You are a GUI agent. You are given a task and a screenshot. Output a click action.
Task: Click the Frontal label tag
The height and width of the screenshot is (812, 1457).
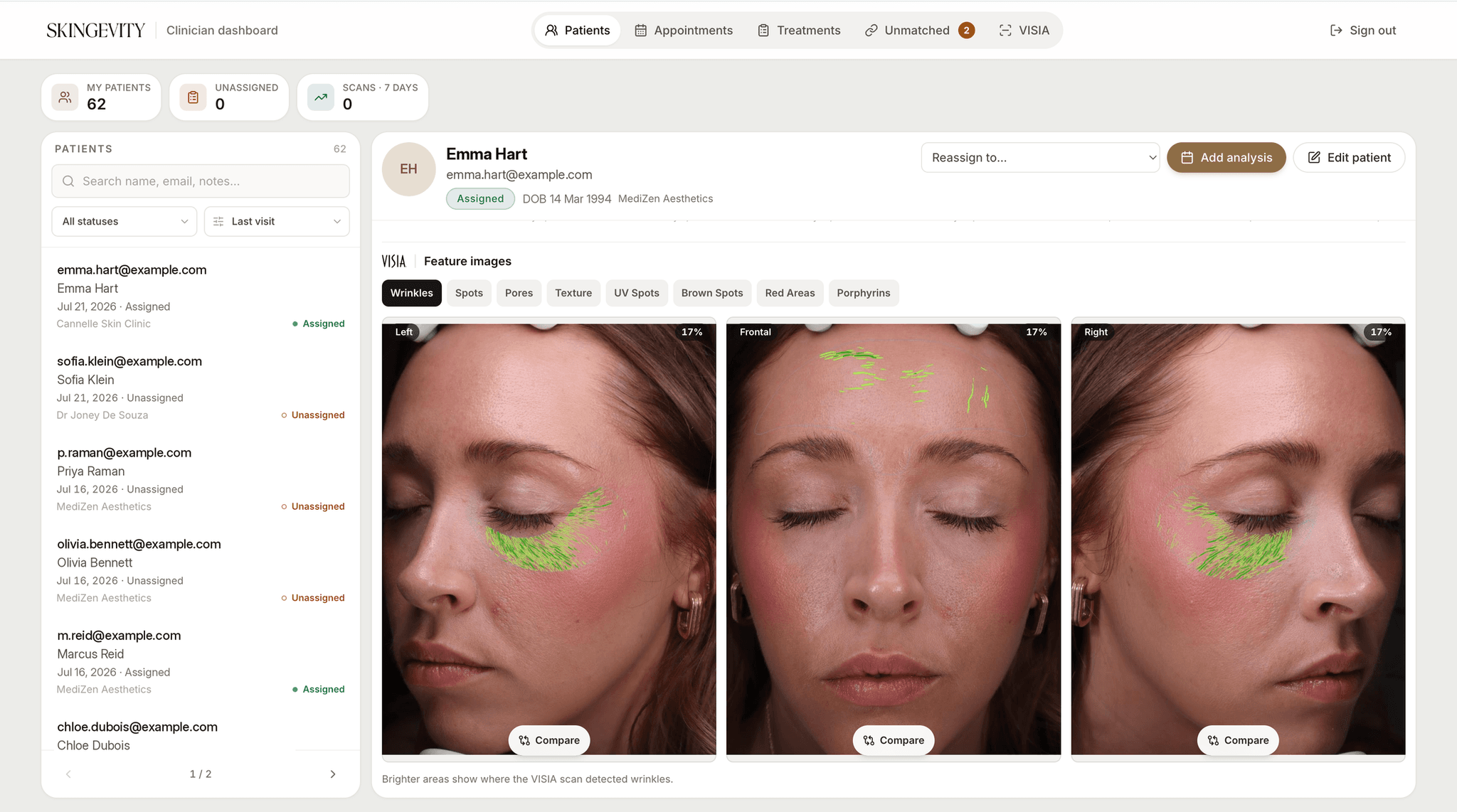coord(756,332)
